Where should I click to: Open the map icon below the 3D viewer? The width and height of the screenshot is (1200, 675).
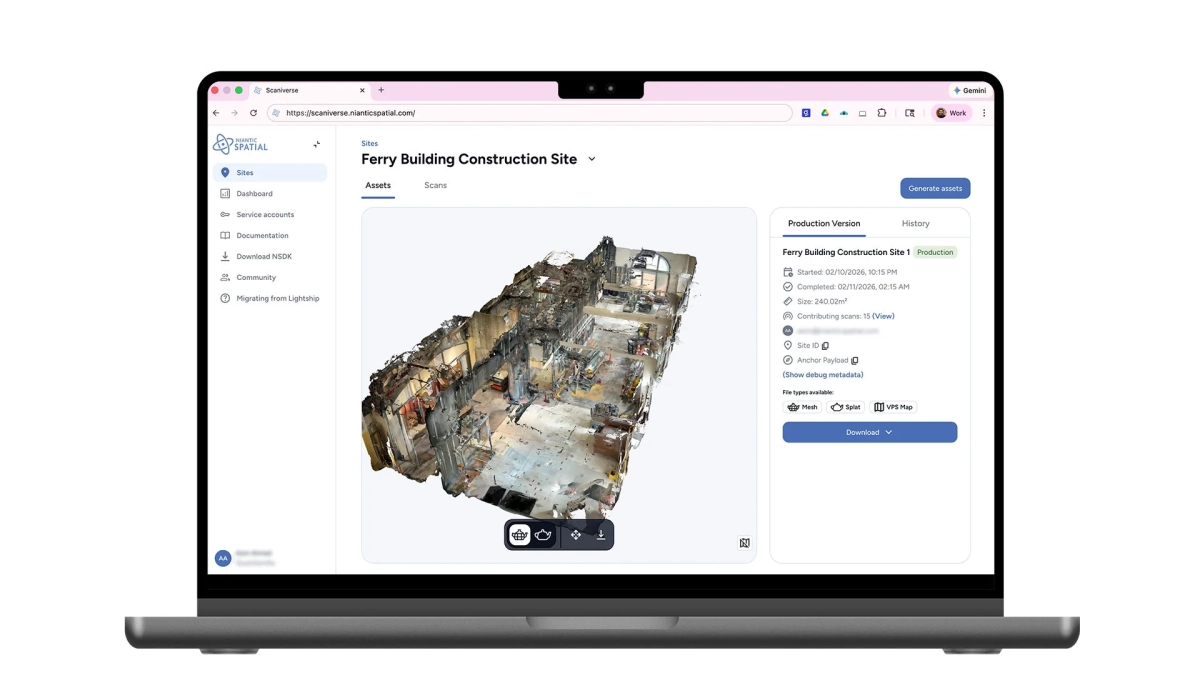pos(745,542)
